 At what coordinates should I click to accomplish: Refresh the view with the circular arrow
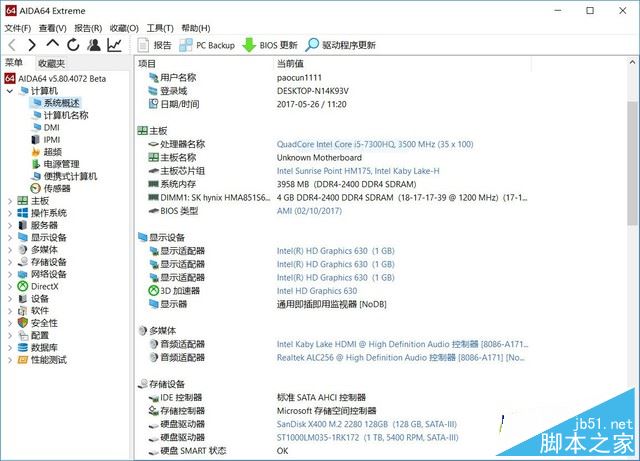click(x=73, y=45)
